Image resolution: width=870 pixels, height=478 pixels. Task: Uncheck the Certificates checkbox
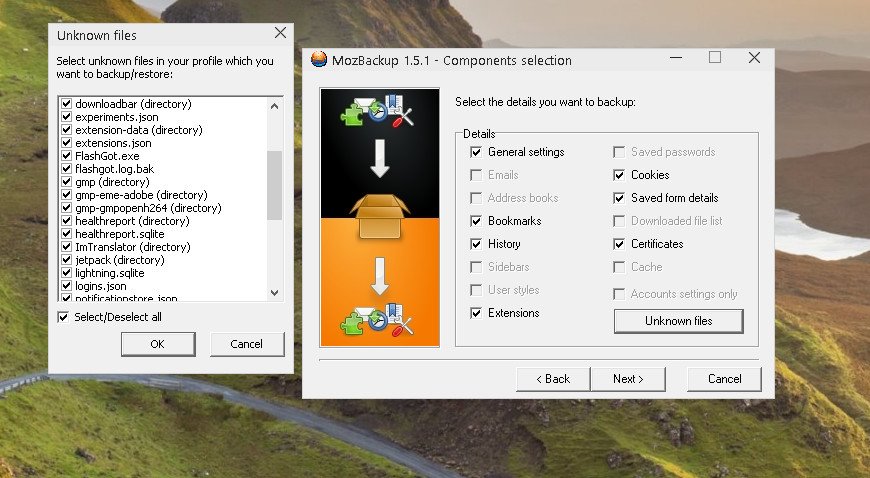pyautogui.click(x=619, y=244)
